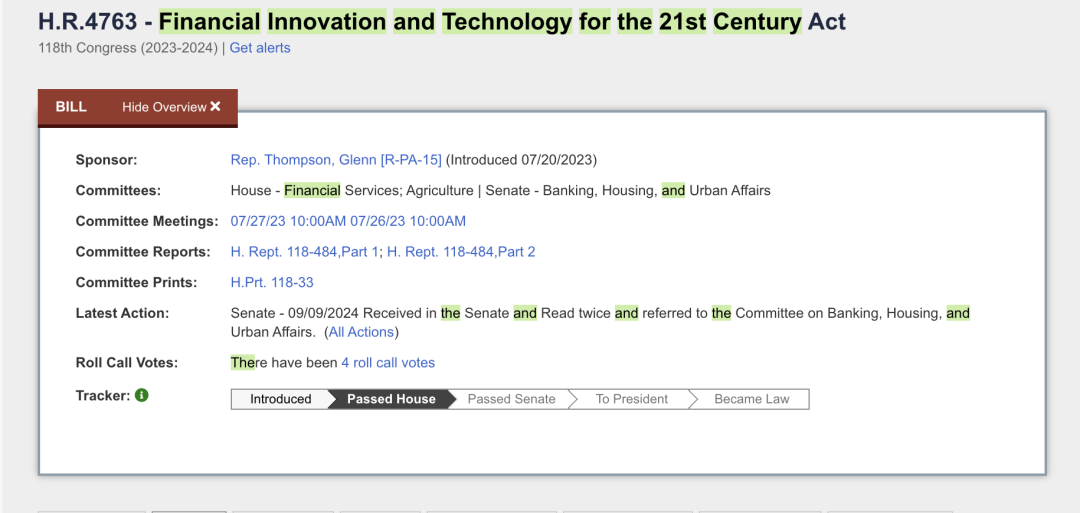Click the X icon beside Hide Overview
1080x513 pixels.
click(216, 107)
